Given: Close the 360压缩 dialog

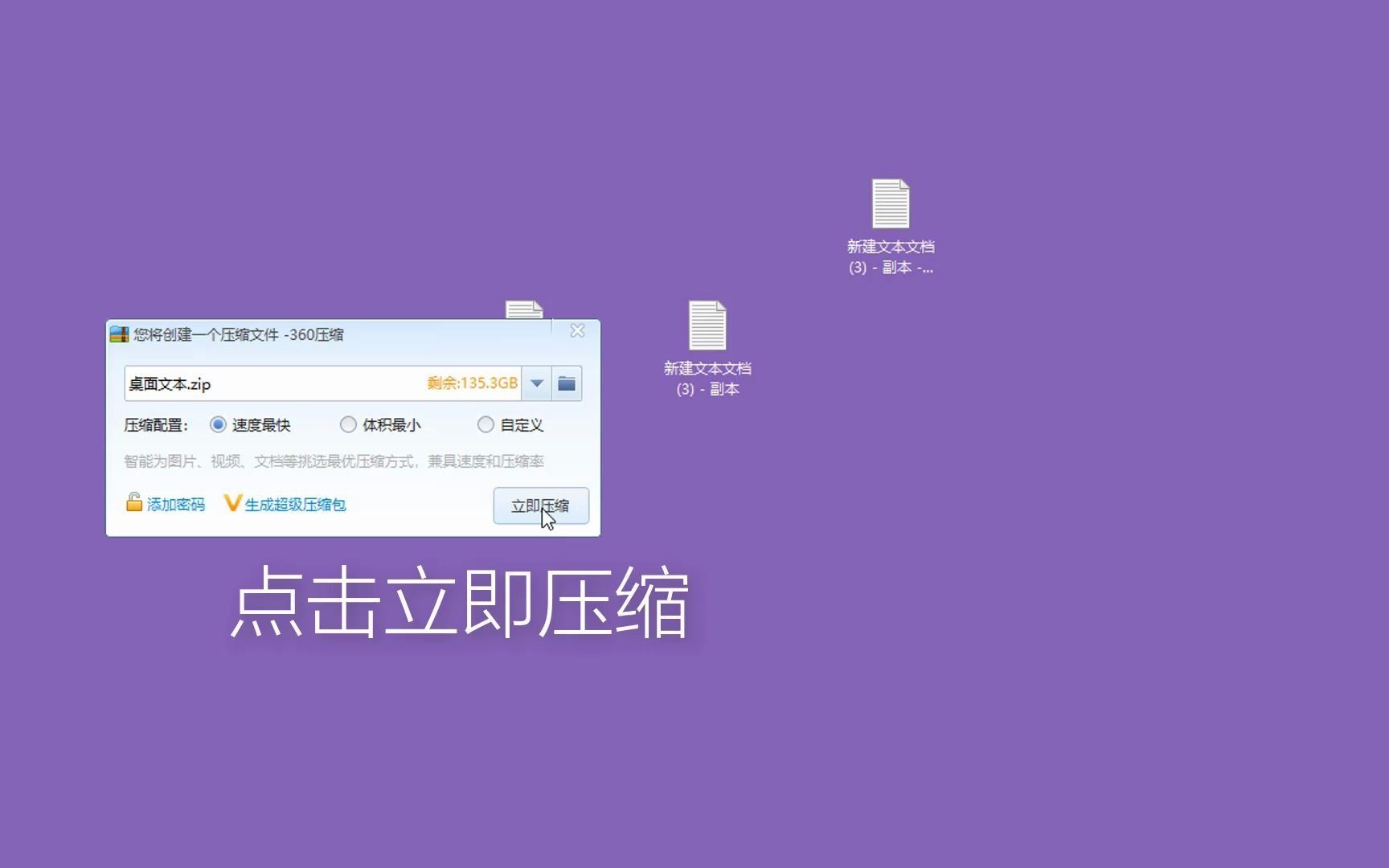Looking at the screenshot, I should pyautogui.click(x=577, y=330).
